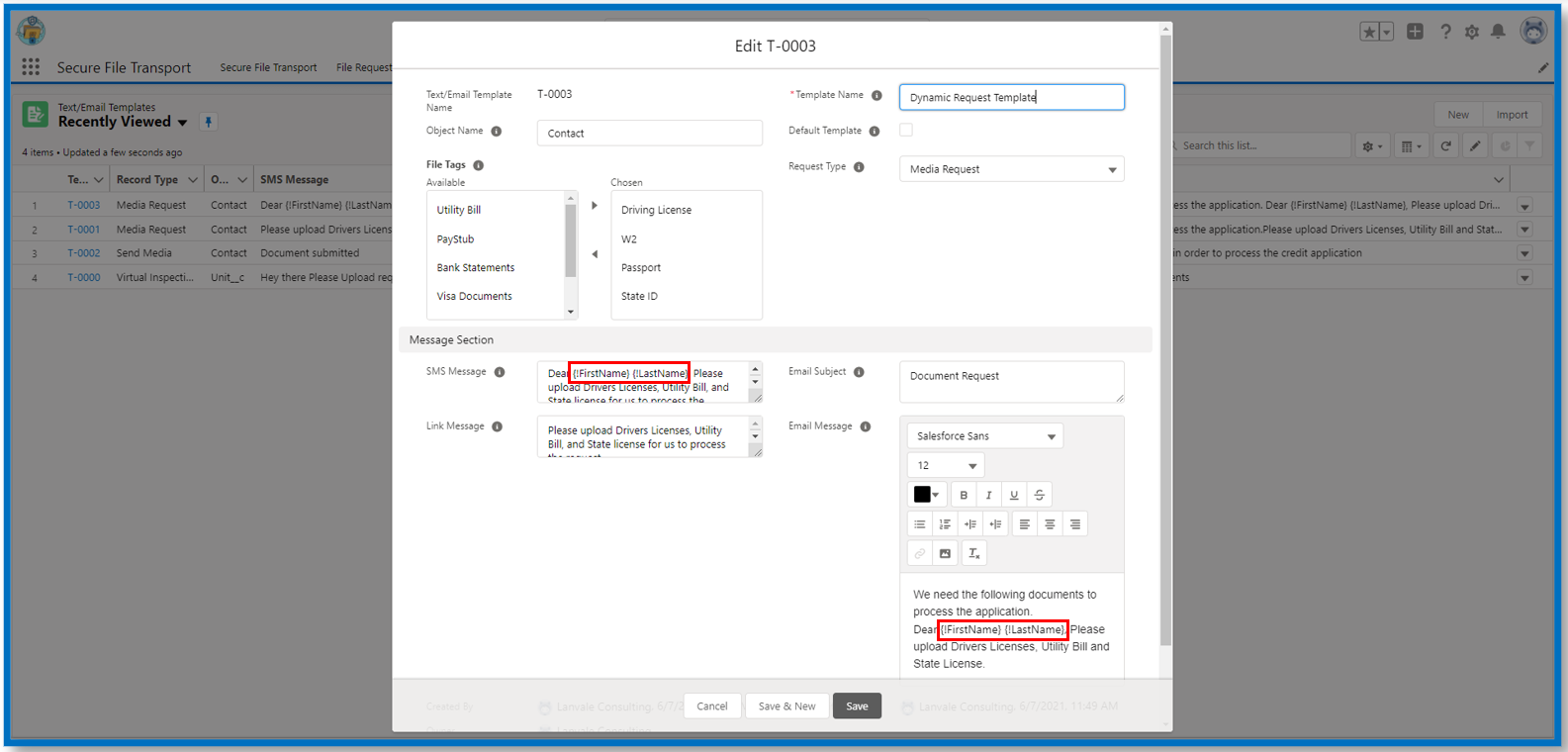Left-align the email message text
This screenshot has height=752, width=1568.
[1025, 524]
